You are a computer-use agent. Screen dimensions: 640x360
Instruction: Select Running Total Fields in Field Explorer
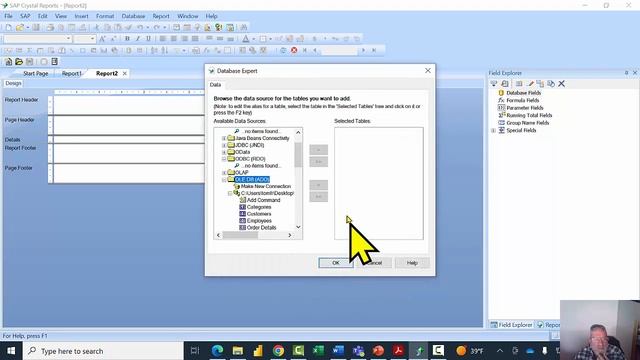point(529,116)
